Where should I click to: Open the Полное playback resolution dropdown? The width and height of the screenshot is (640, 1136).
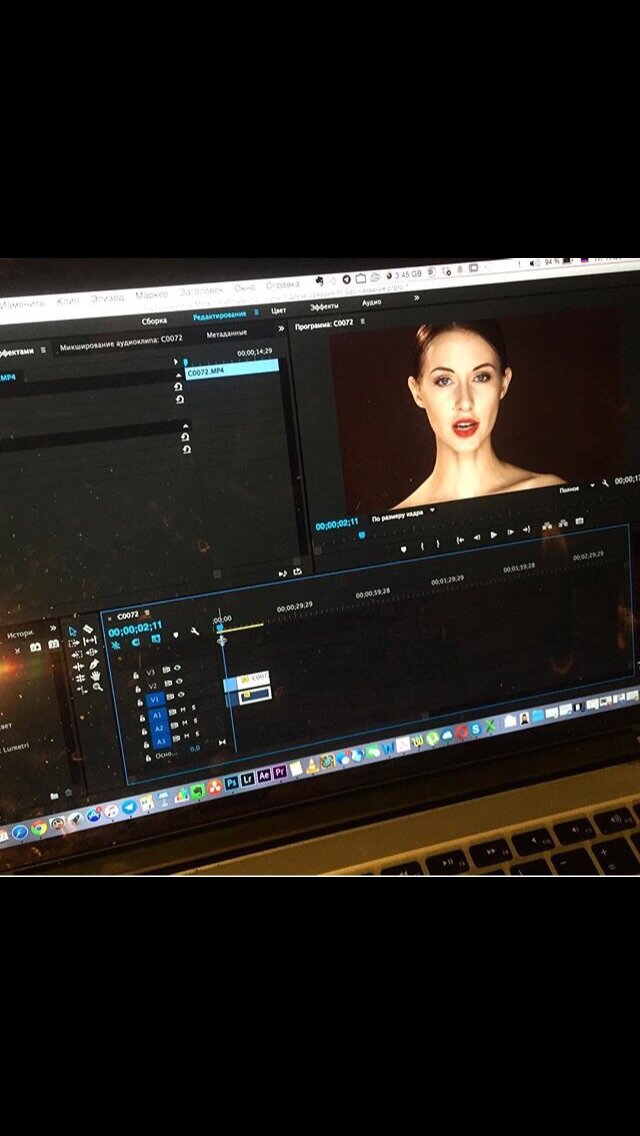coord(591,485)
